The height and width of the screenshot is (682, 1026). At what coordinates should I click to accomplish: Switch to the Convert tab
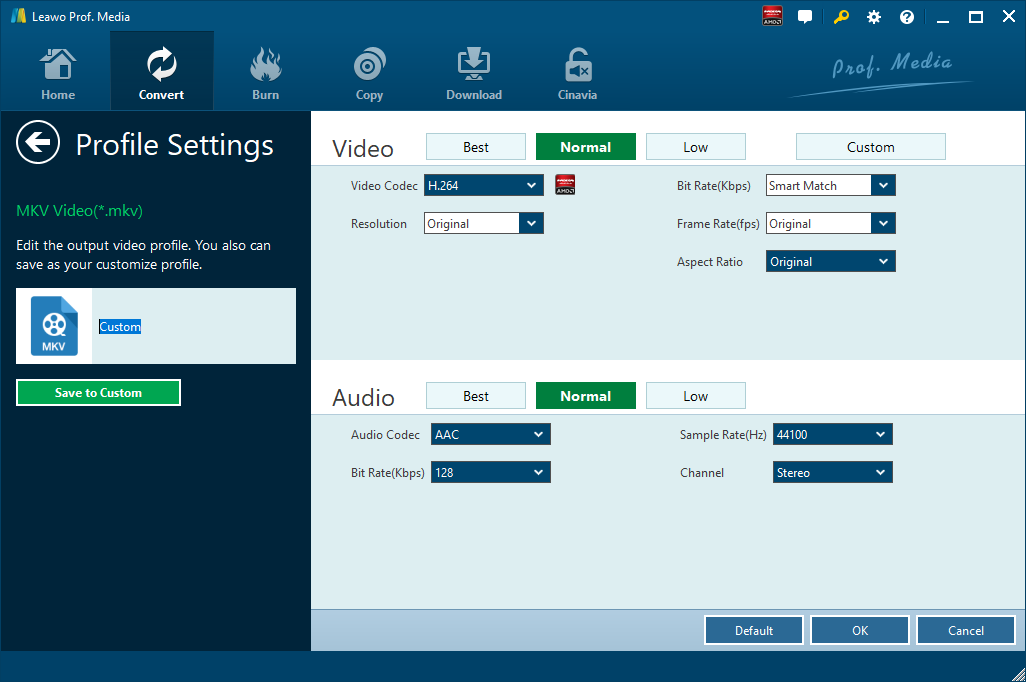tap(161, 73)
